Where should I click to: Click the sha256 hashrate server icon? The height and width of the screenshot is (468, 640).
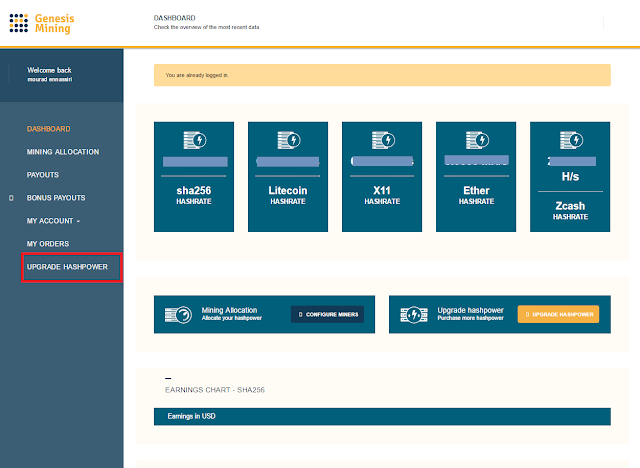pos(195,140)
